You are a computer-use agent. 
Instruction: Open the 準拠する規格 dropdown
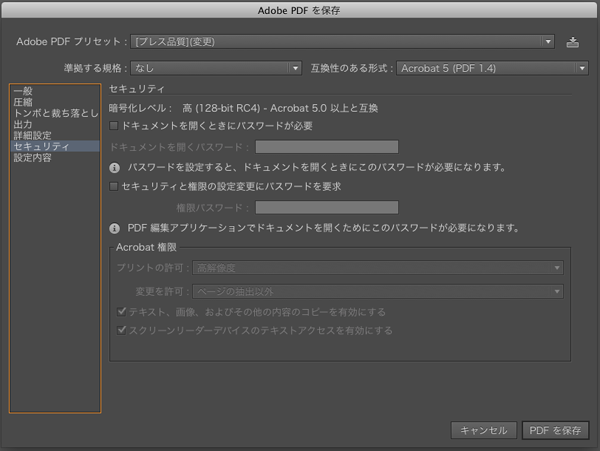click(216, 68)
